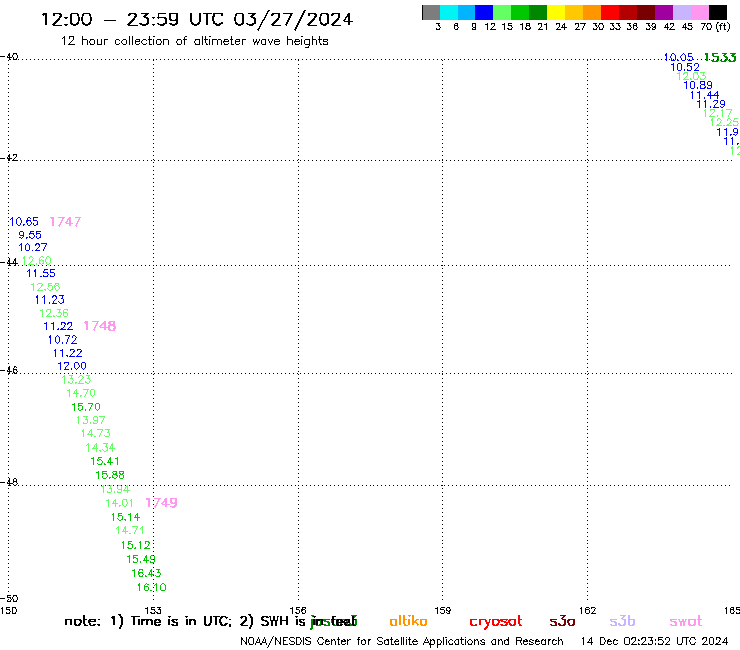Click the '70 (ft)' legend unit label
This screenshot has width=740, height=650.
(x=715, y=27)
